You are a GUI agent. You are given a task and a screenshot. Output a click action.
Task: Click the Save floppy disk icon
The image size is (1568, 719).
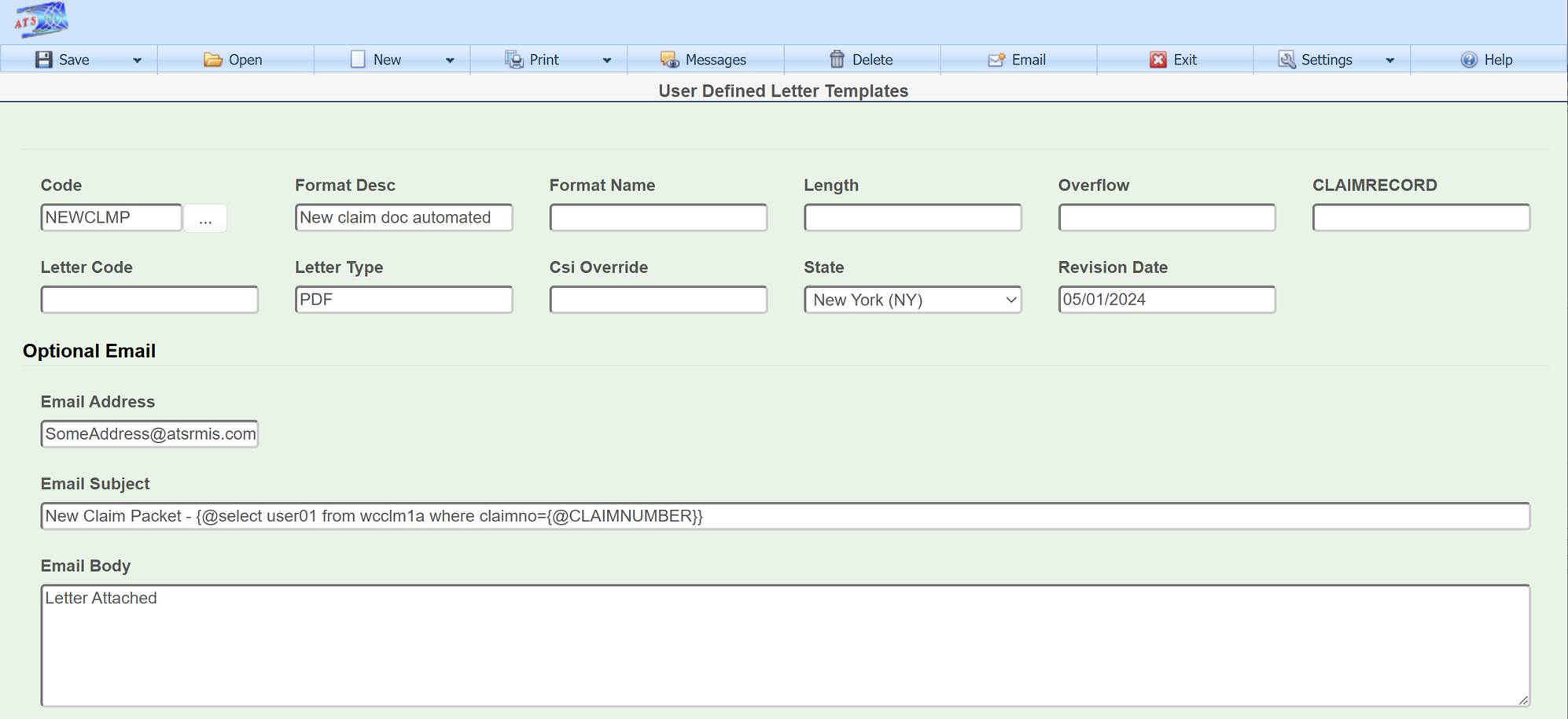(44, 60)
